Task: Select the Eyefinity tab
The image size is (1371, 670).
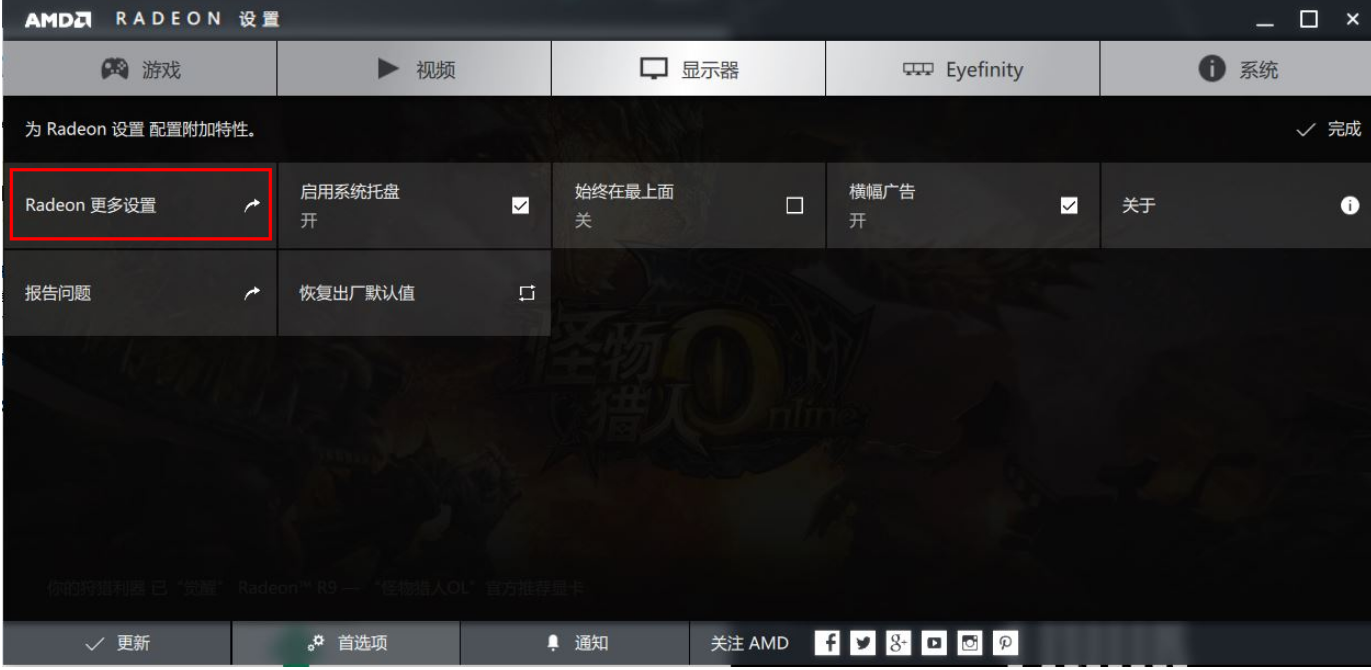Action: pos(962,69)
